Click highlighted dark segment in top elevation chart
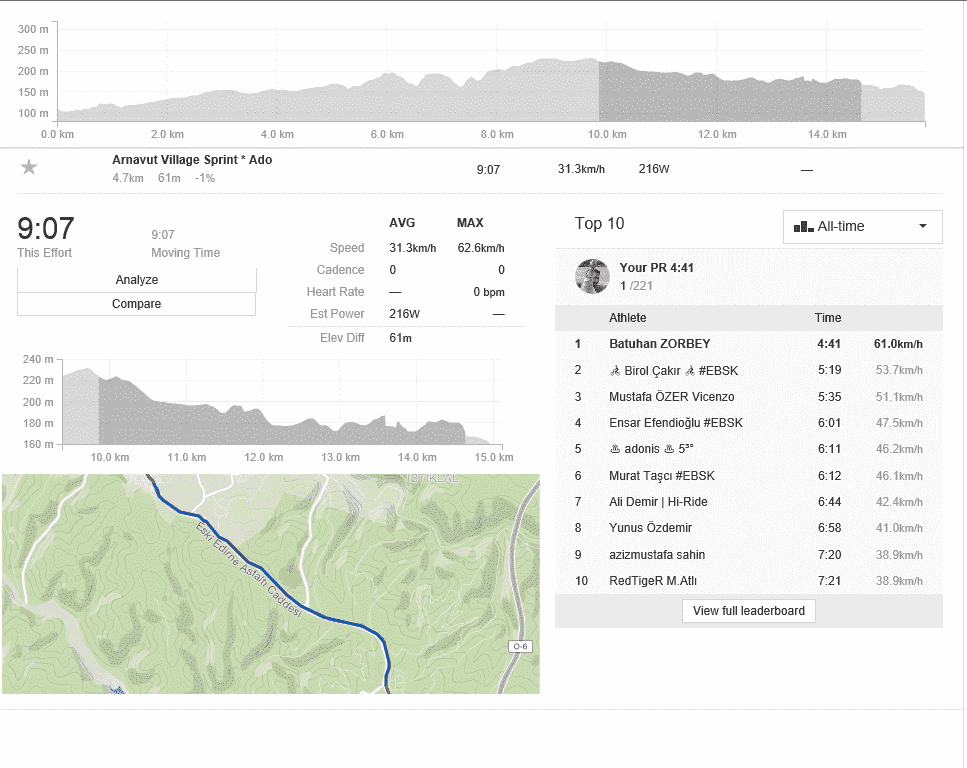 pos(730,100)
